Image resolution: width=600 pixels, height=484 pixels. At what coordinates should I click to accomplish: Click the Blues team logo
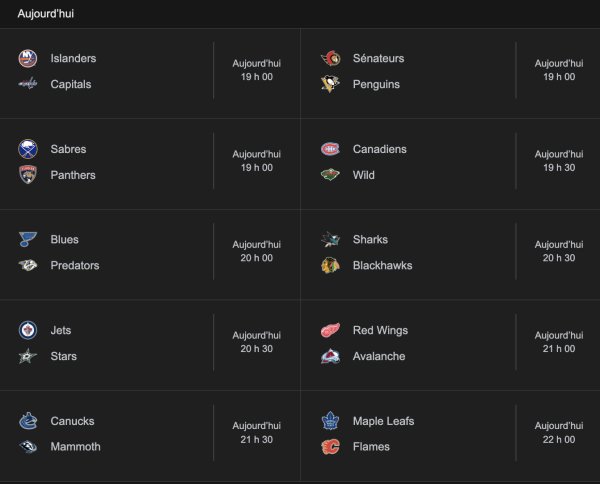[x=28, y=240]
